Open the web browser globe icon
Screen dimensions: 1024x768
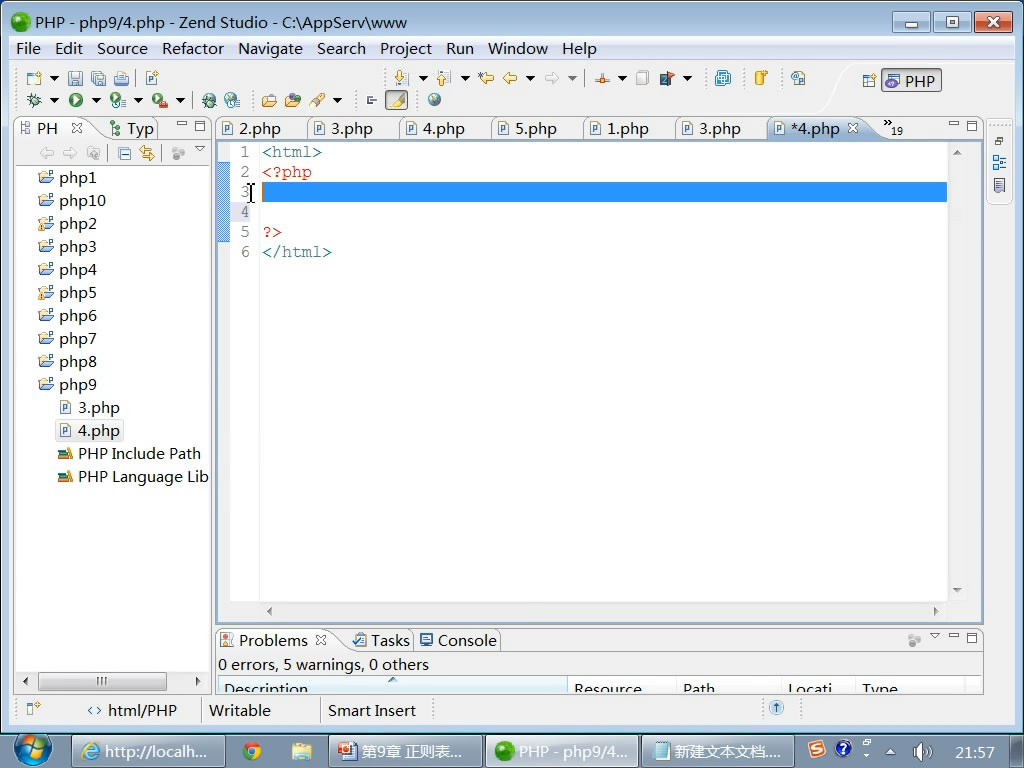[434, 99]
